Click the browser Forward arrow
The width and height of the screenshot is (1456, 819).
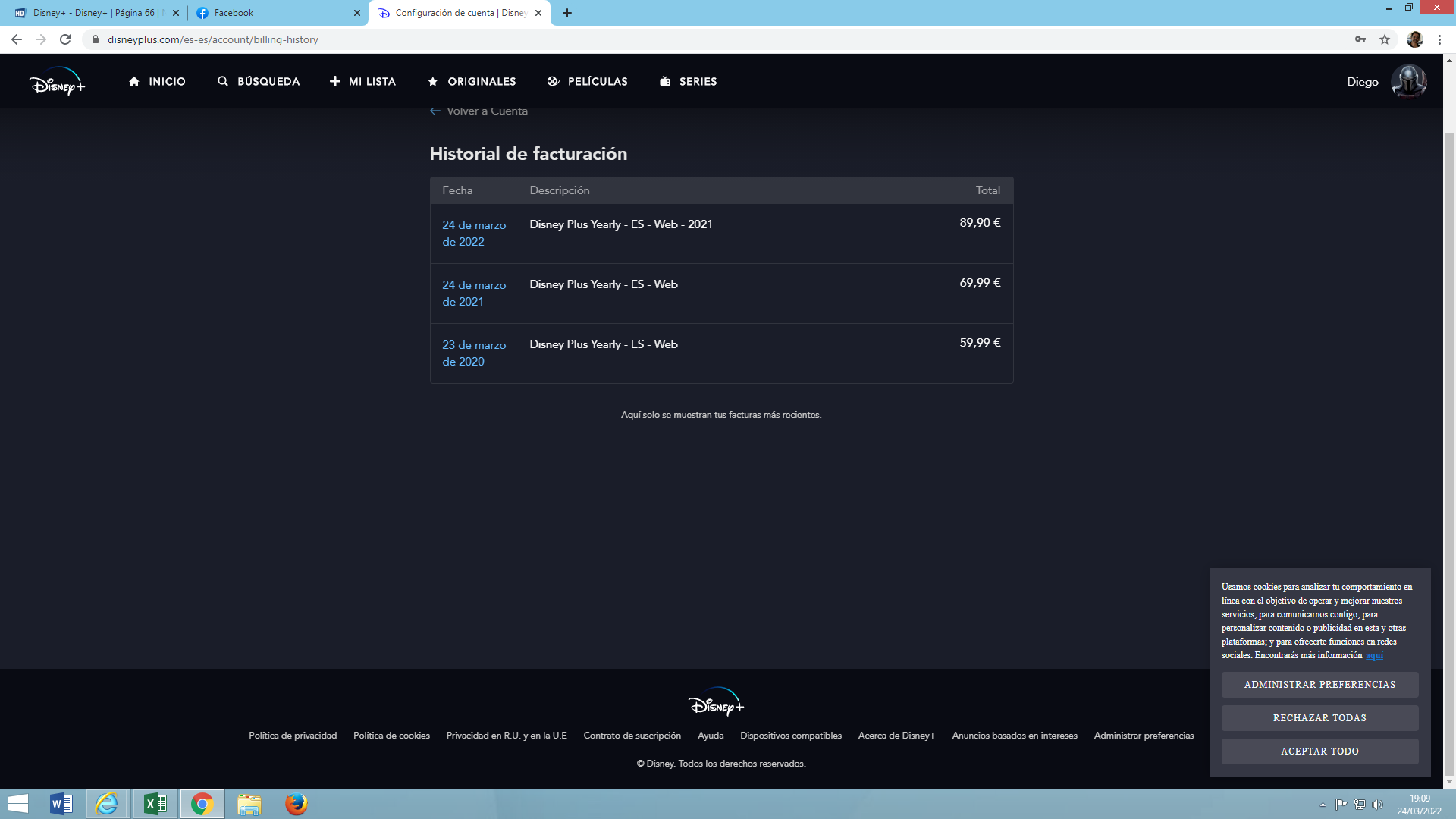(x=41, y=39)
